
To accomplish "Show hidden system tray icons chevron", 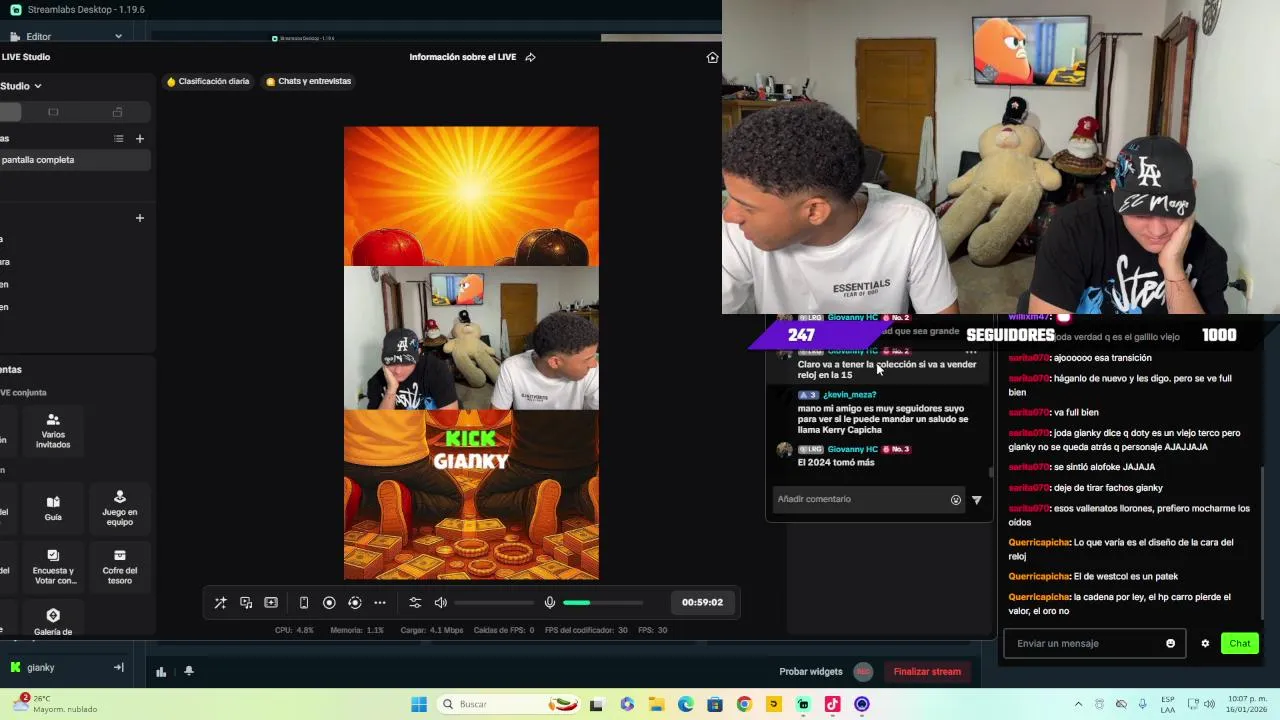I will pyautogui.click(x=1078, y=704).
